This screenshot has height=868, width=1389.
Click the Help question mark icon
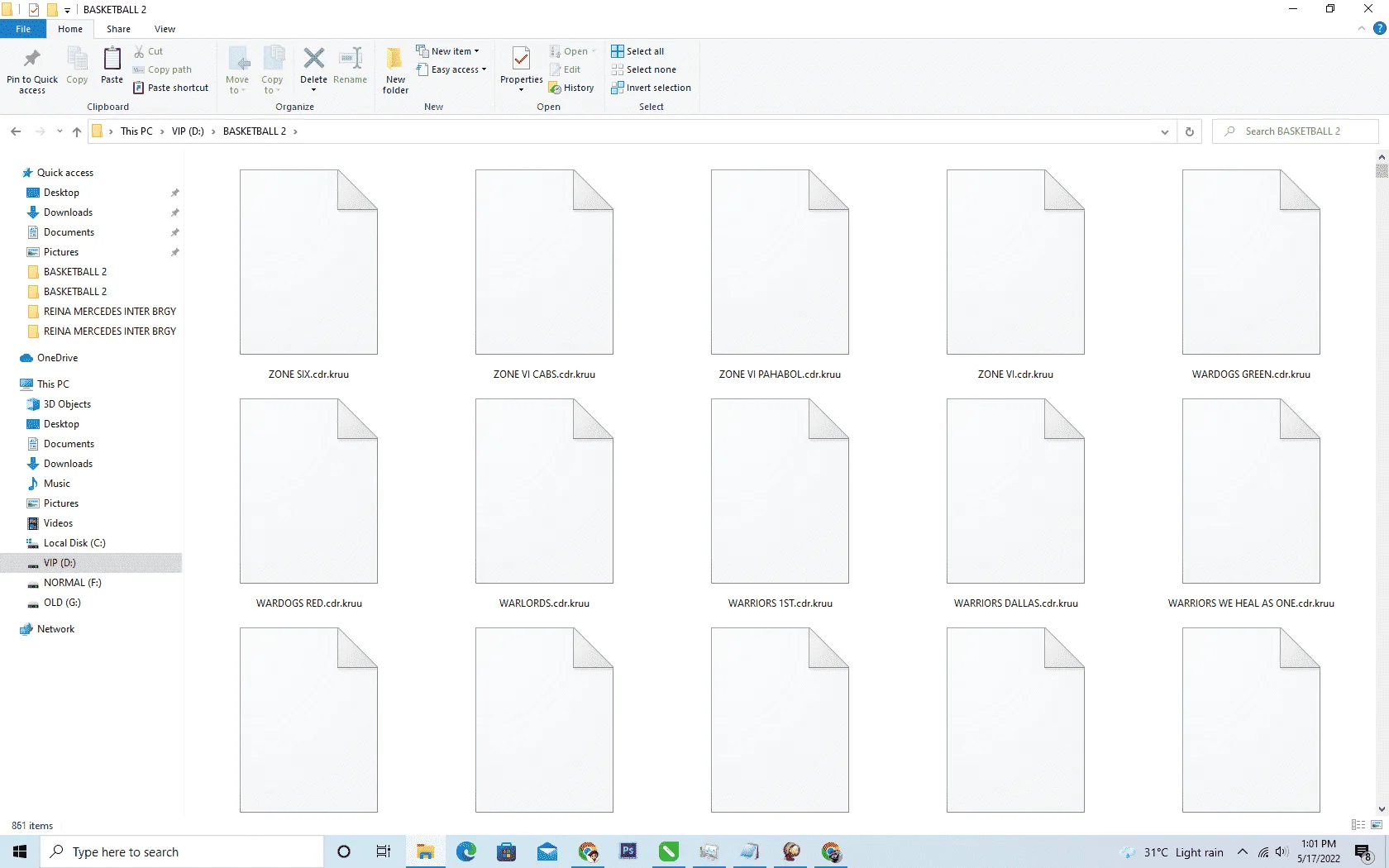pos(1379,28)
